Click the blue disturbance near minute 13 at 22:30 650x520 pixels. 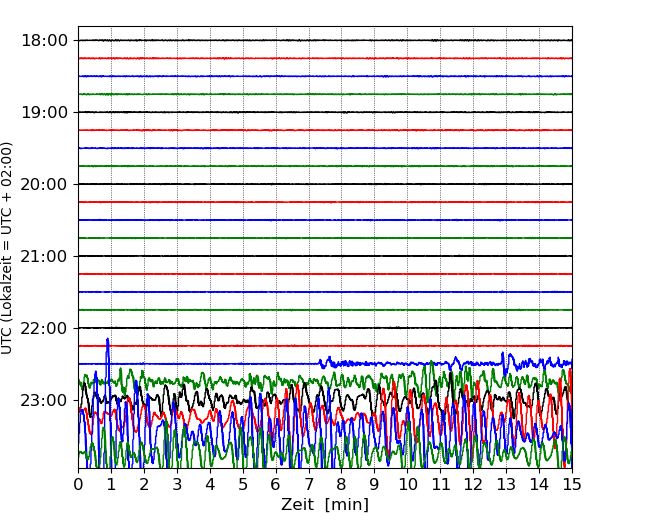point(509,363)
